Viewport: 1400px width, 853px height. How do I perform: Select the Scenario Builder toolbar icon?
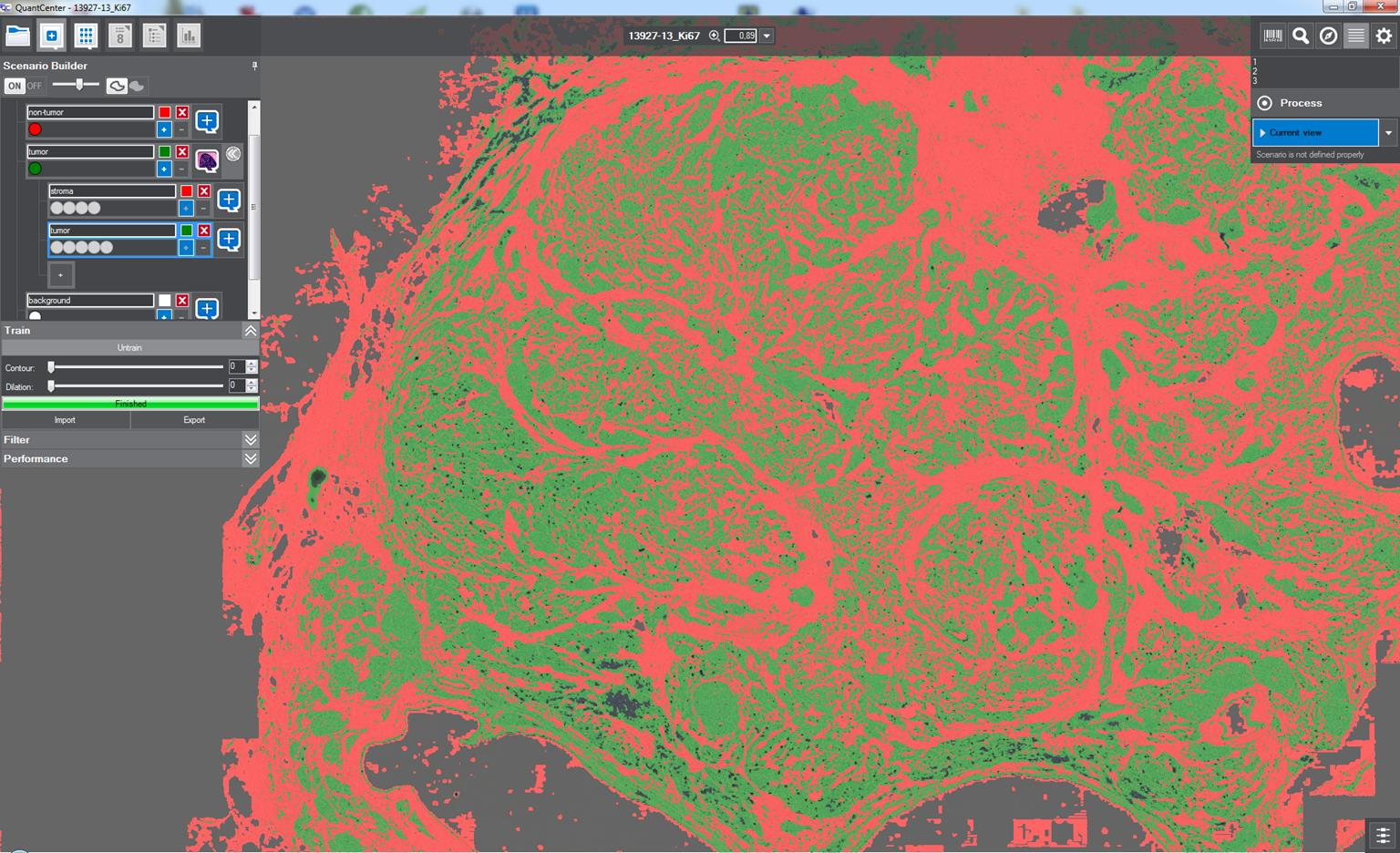51,36
